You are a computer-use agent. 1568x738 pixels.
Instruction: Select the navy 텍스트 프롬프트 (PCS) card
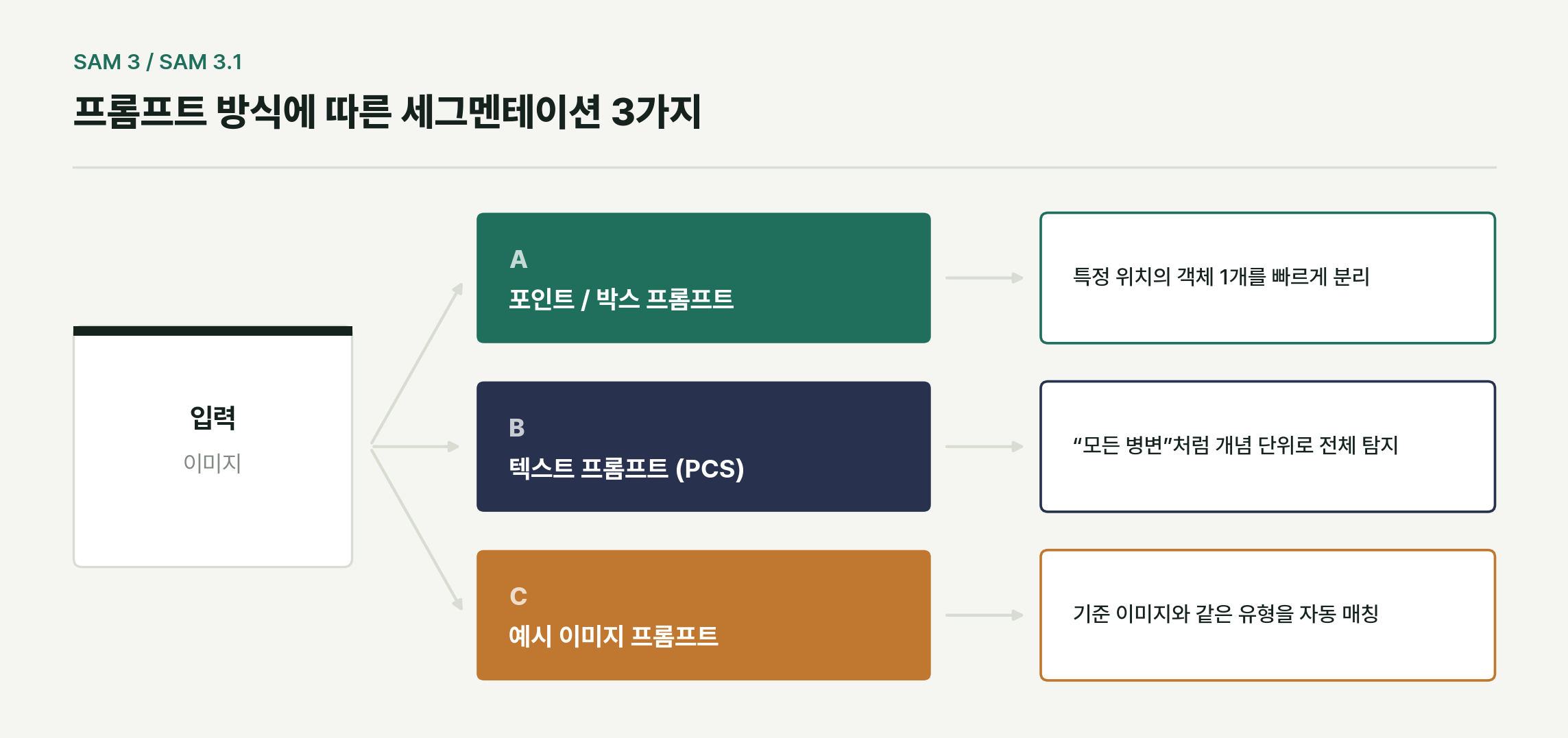click(703, 446)
